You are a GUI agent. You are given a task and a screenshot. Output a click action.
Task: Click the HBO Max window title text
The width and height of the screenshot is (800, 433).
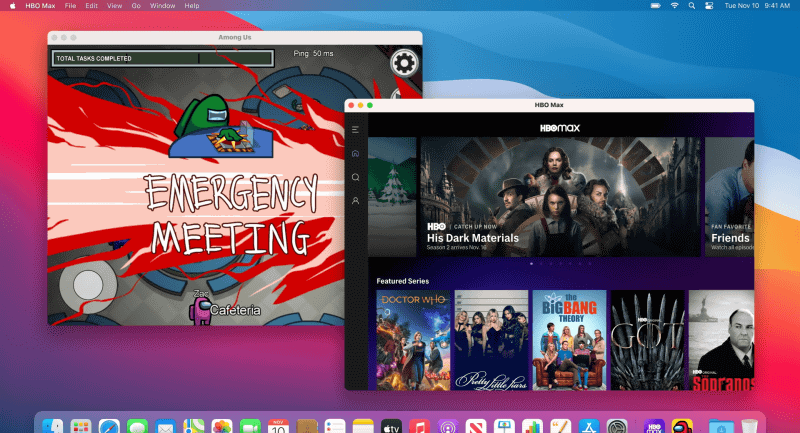click(x=549, y=105)
